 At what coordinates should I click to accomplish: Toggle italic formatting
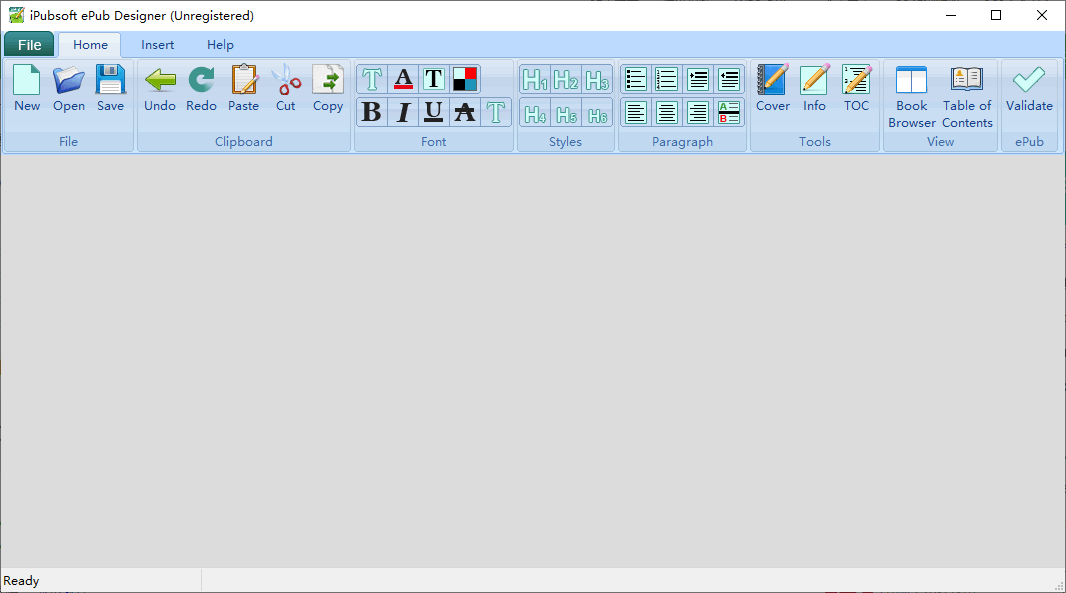(x=403, y=112)
